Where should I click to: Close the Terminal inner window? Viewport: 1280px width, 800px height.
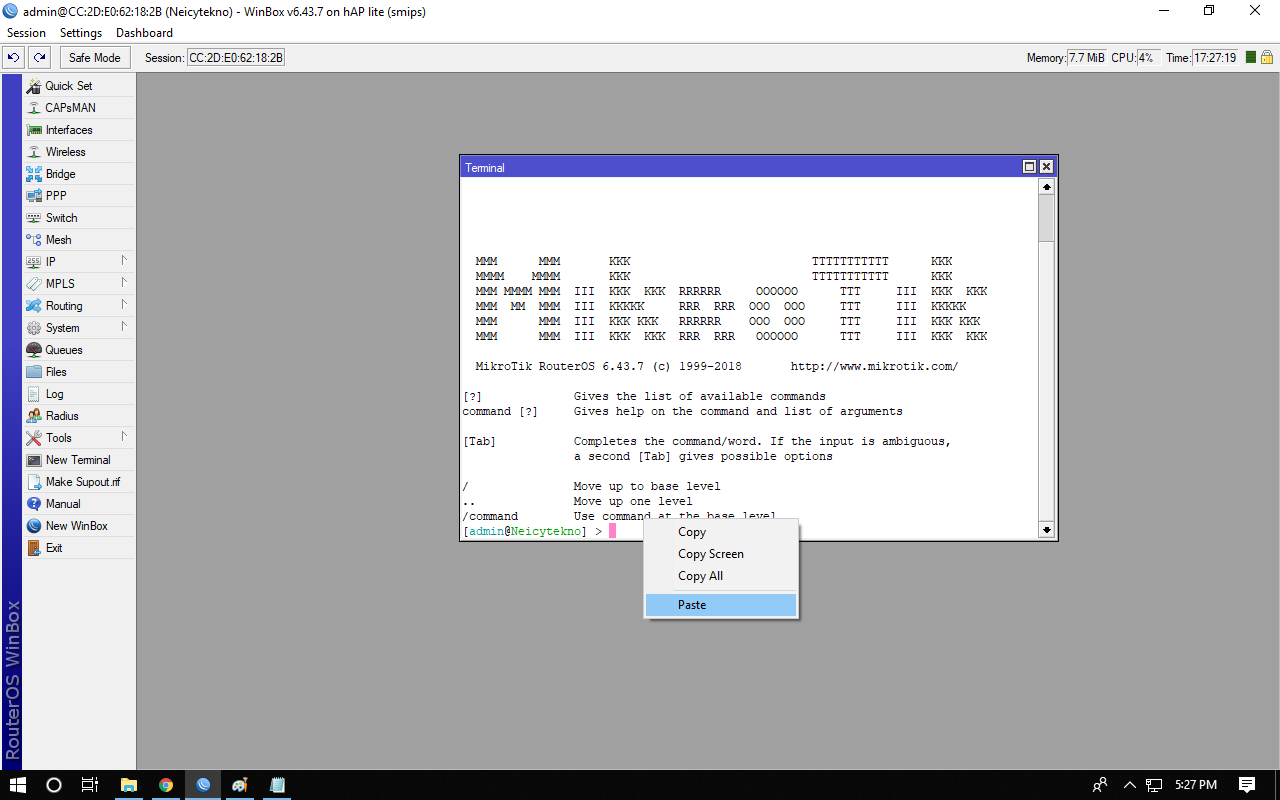pyautogui.click(x=1046, y=167)
